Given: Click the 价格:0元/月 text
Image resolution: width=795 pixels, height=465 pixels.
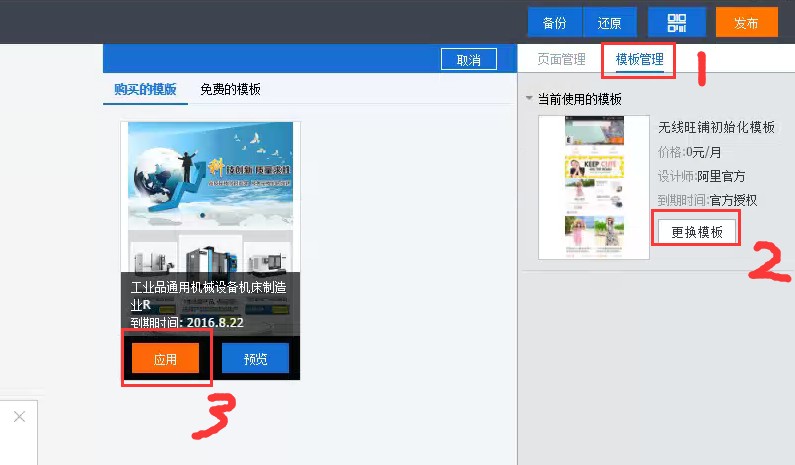Looking at the screenshot, I should click(689, 152).
